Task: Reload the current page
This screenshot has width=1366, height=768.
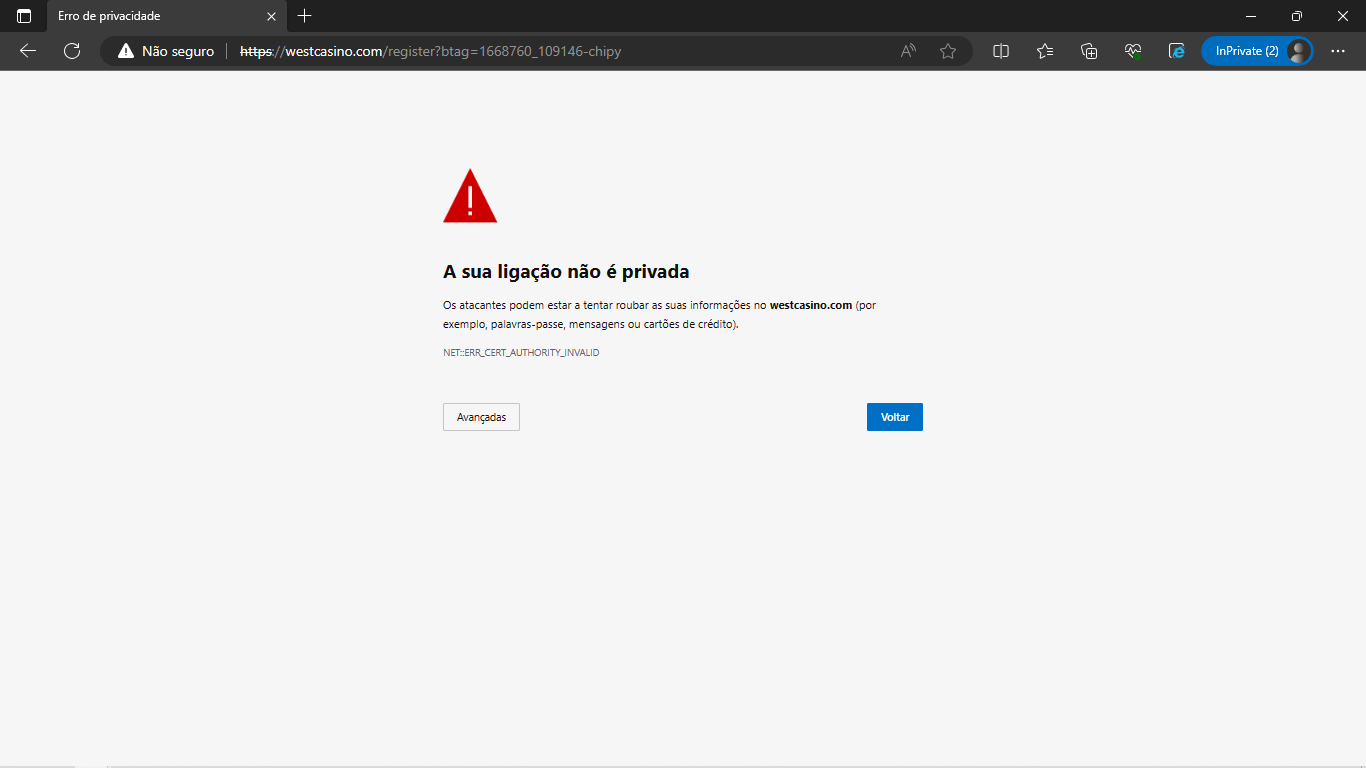Action: [x=71, y=51]
